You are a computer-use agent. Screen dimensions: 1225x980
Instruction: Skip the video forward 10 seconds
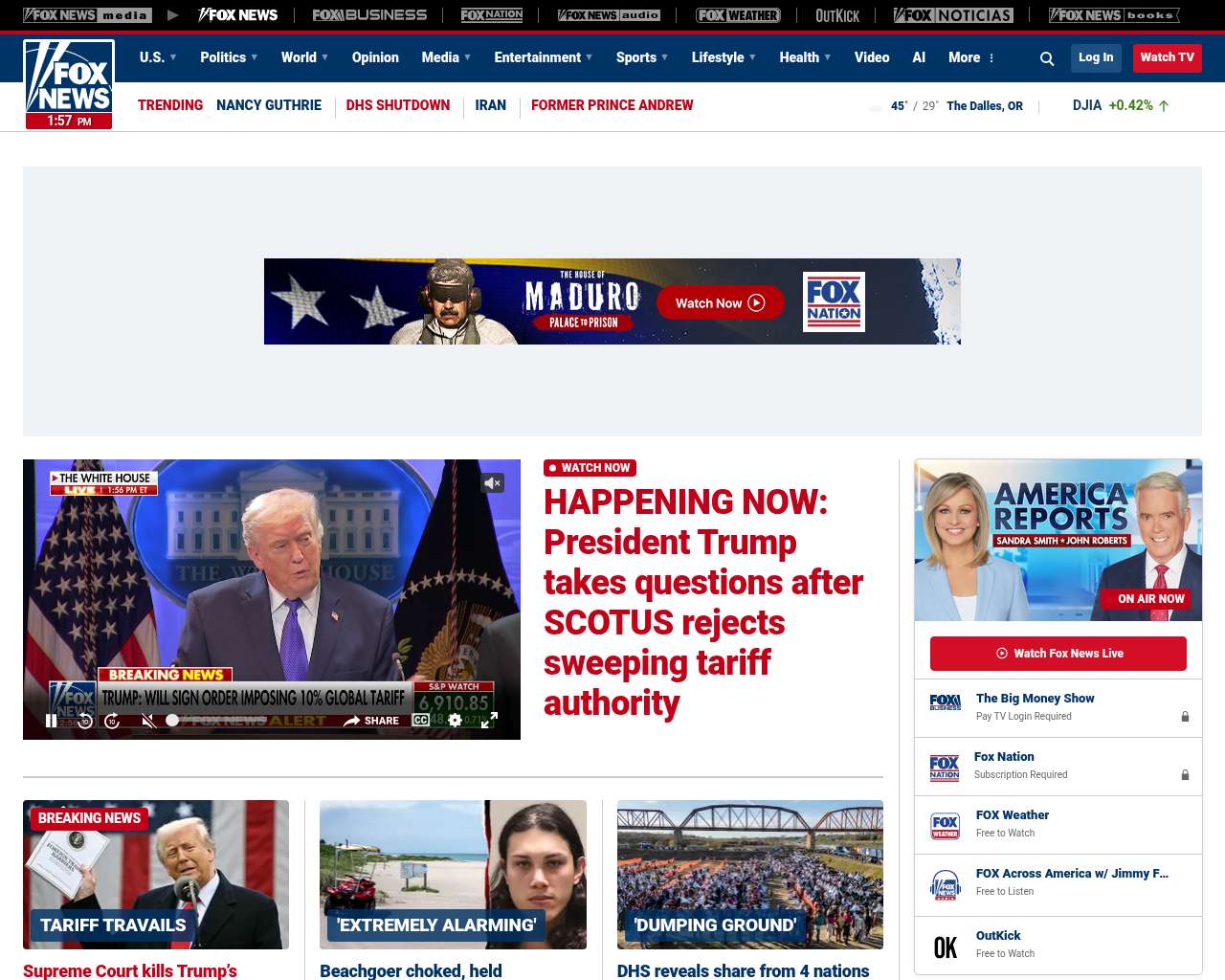(112, 721)
